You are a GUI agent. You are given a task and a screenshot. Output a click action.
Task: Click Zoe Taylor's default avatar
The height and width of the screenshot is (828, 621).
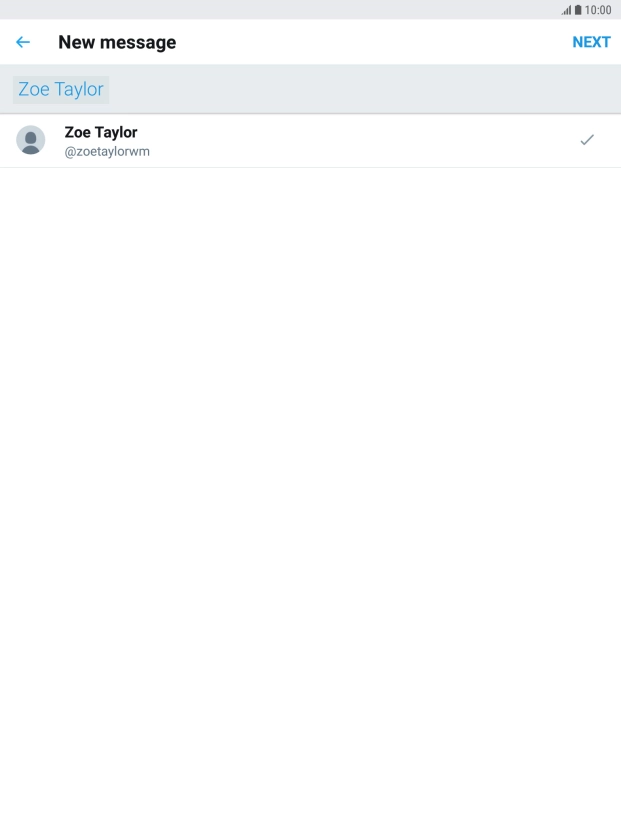(31, 140)
